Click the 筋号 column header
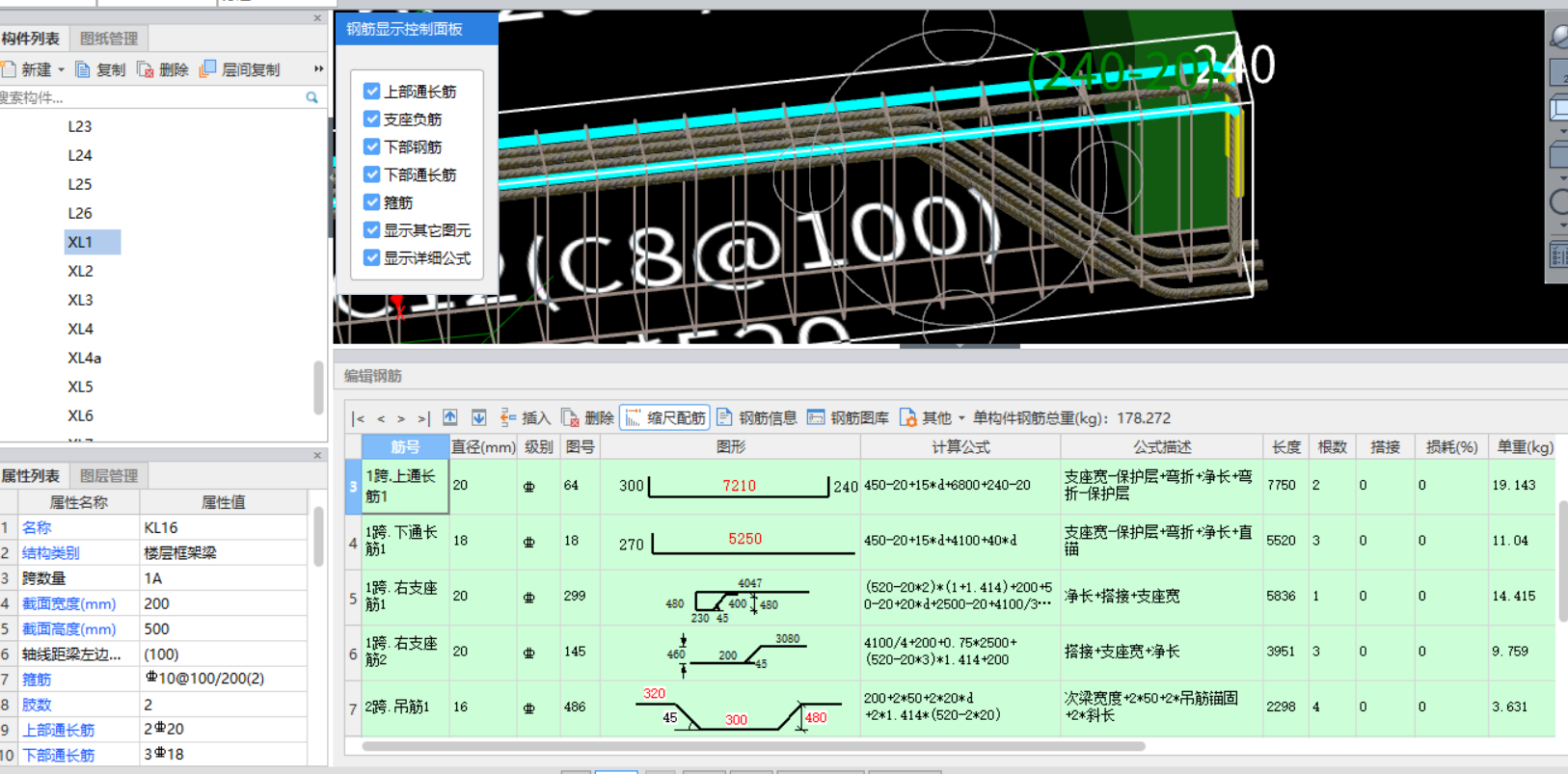This screenshot has width=1568, height=774. point(406,446)
